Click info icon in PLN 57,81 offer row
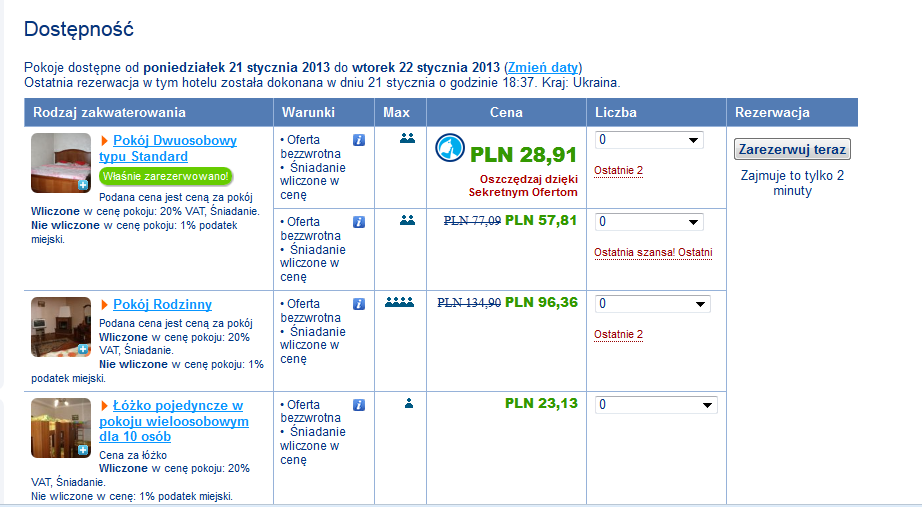The image size is (922, 507). [x=359, y=222]
